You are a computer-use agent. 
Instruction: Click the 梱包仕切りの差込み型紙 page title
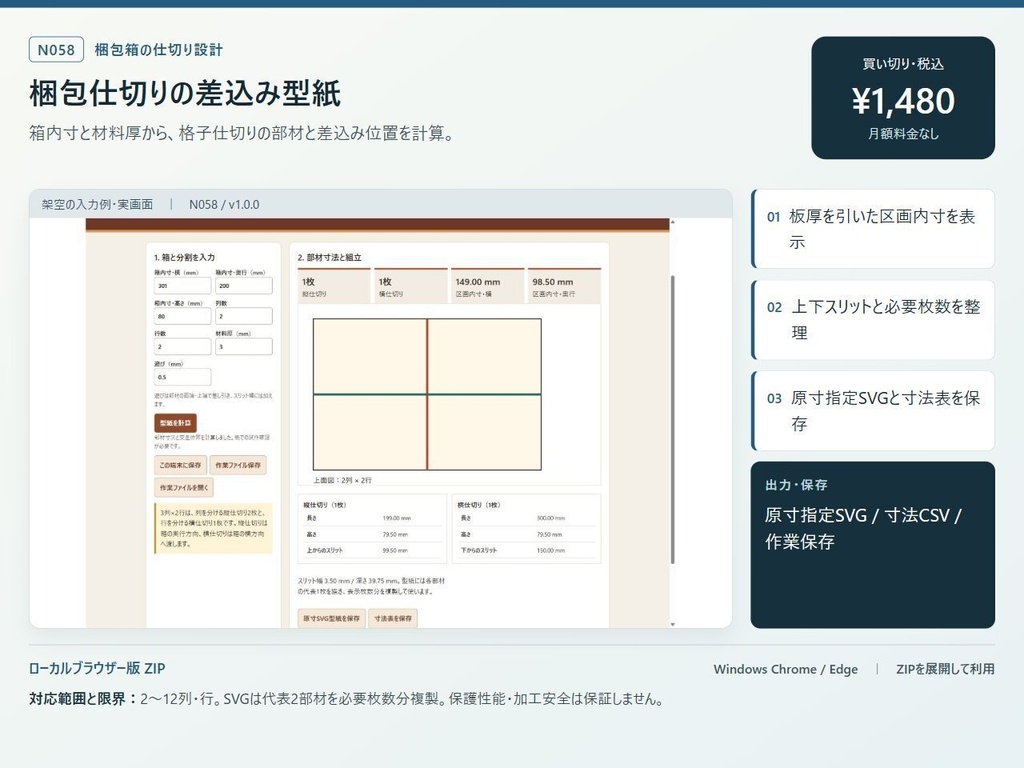(185, 93)
